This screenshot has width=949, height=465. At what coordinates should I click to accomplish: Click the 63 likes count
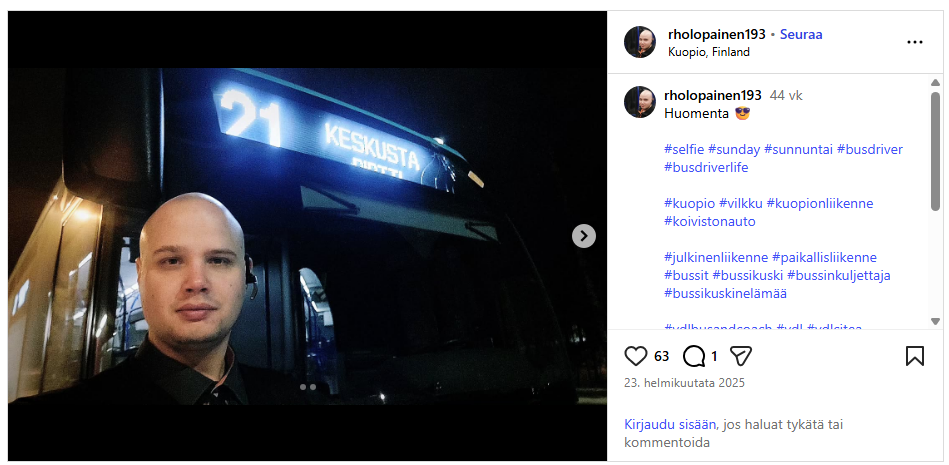point(662,356)
